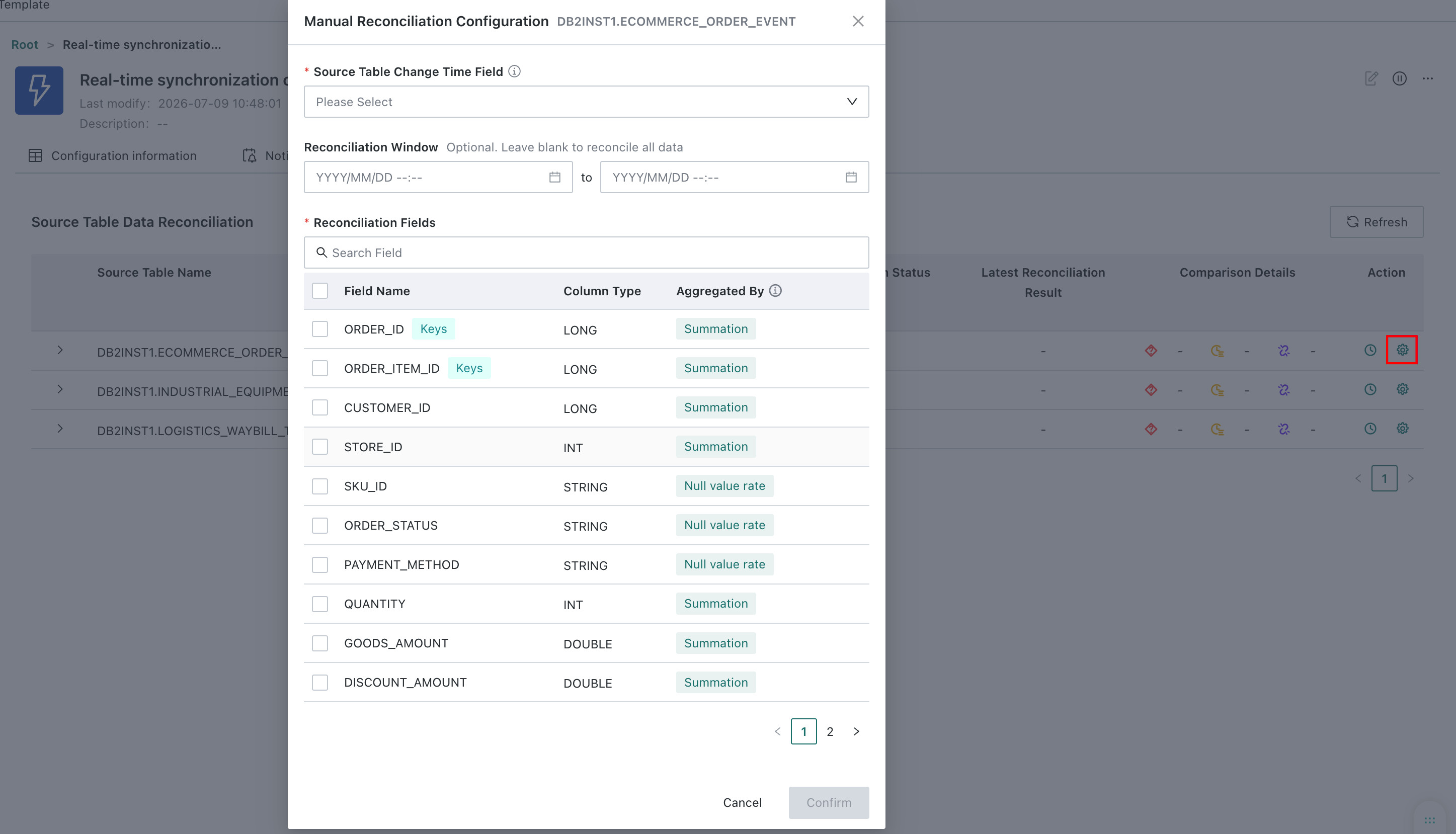Click the Cancel button

tap(742, 802)
